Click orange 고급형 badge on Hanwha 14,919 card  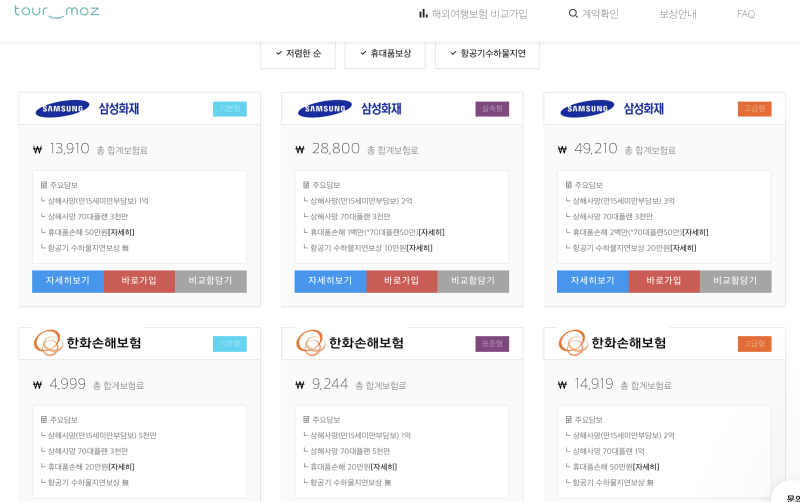point(755,344)
